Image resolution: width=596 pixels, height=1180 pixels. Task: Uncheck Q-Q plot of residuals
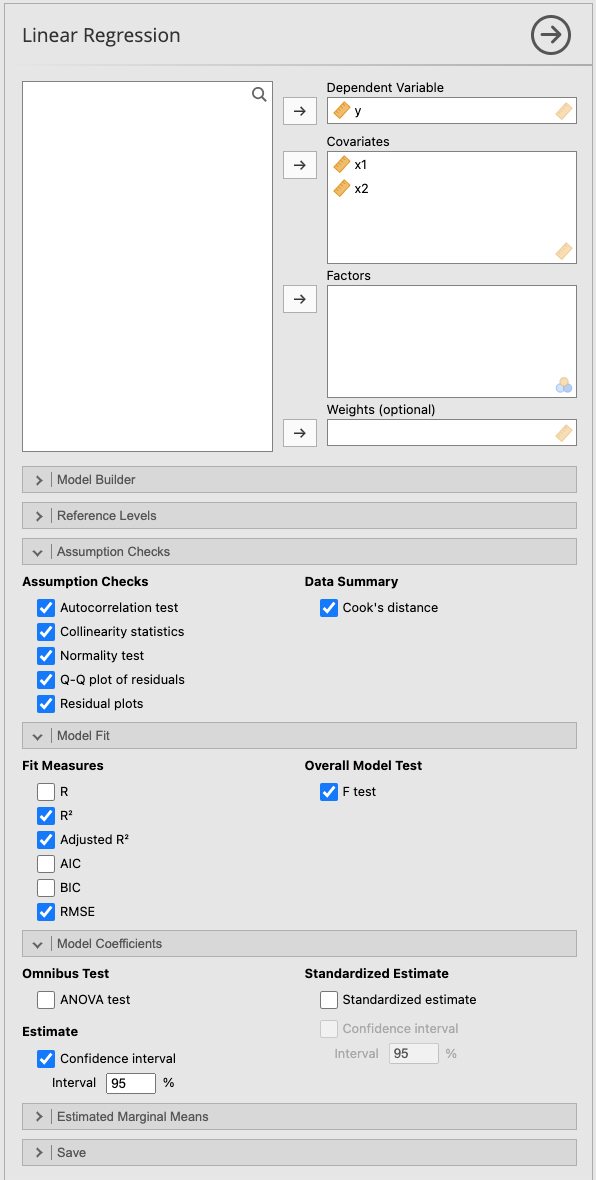click(x=45, y=679)
